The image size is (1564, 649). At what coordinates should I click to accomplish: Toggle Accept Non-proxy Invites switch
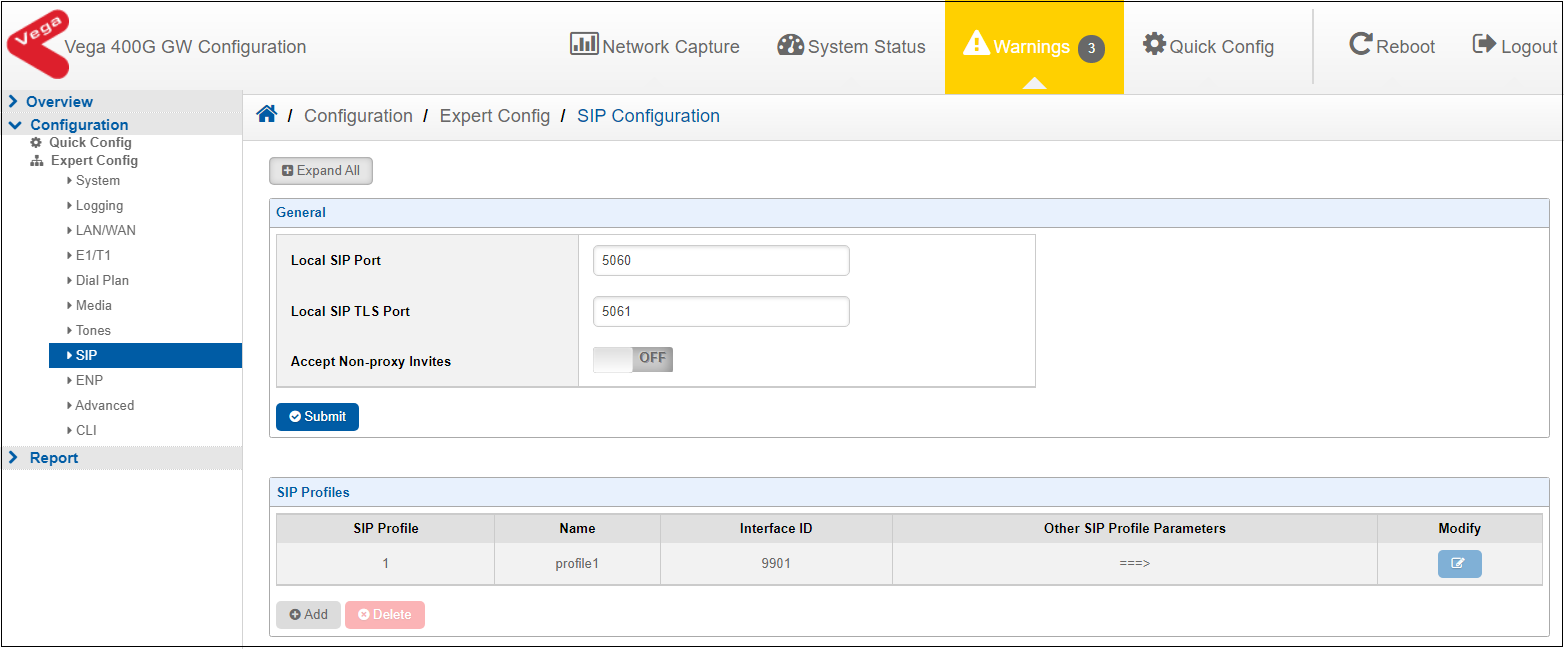(633, 360)
